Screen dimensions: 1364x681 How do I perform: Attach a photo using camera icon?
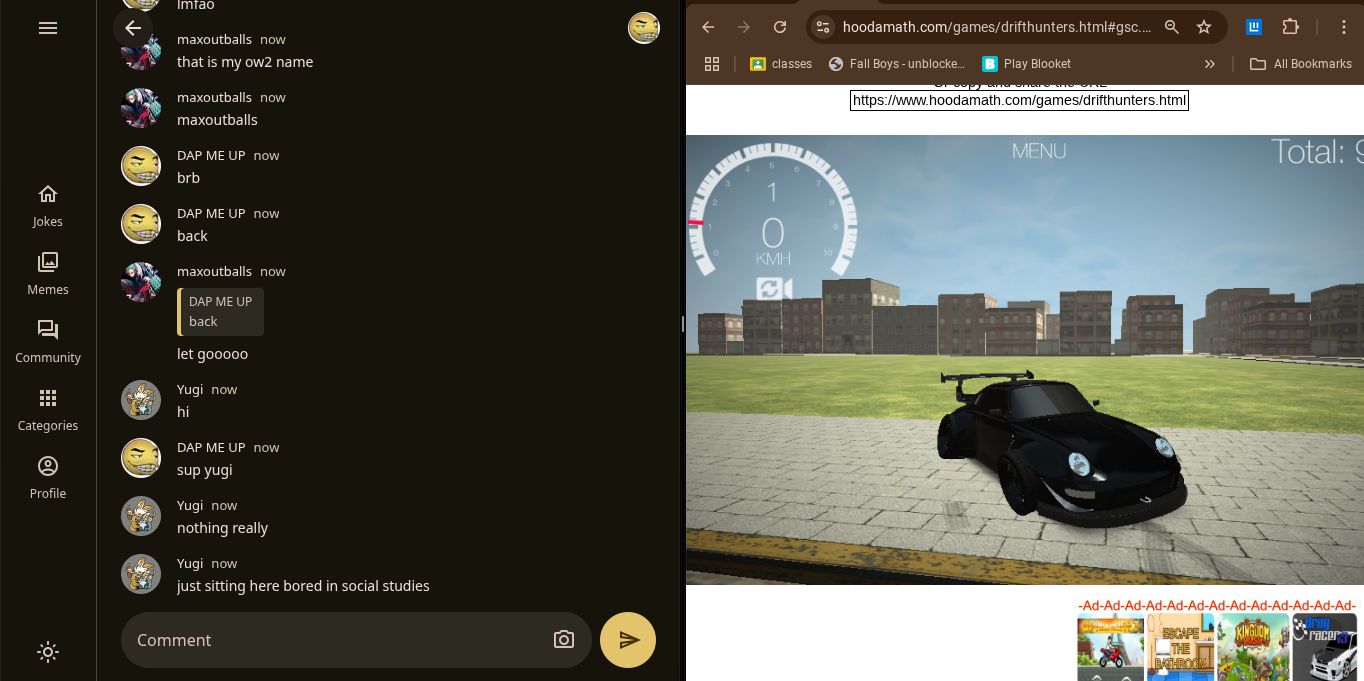point(564,640)
